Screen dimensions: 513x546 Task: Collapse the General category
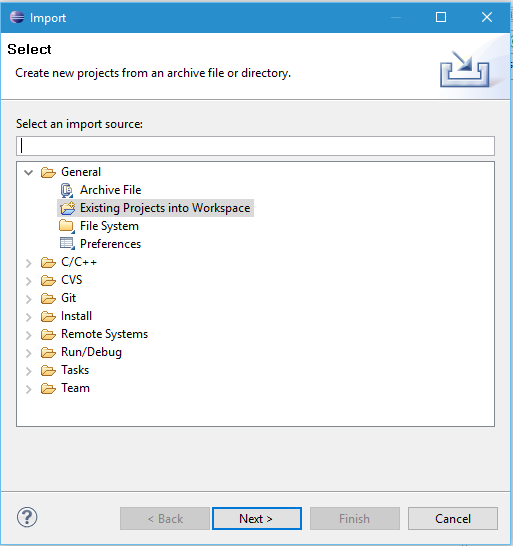coord(29,172)
